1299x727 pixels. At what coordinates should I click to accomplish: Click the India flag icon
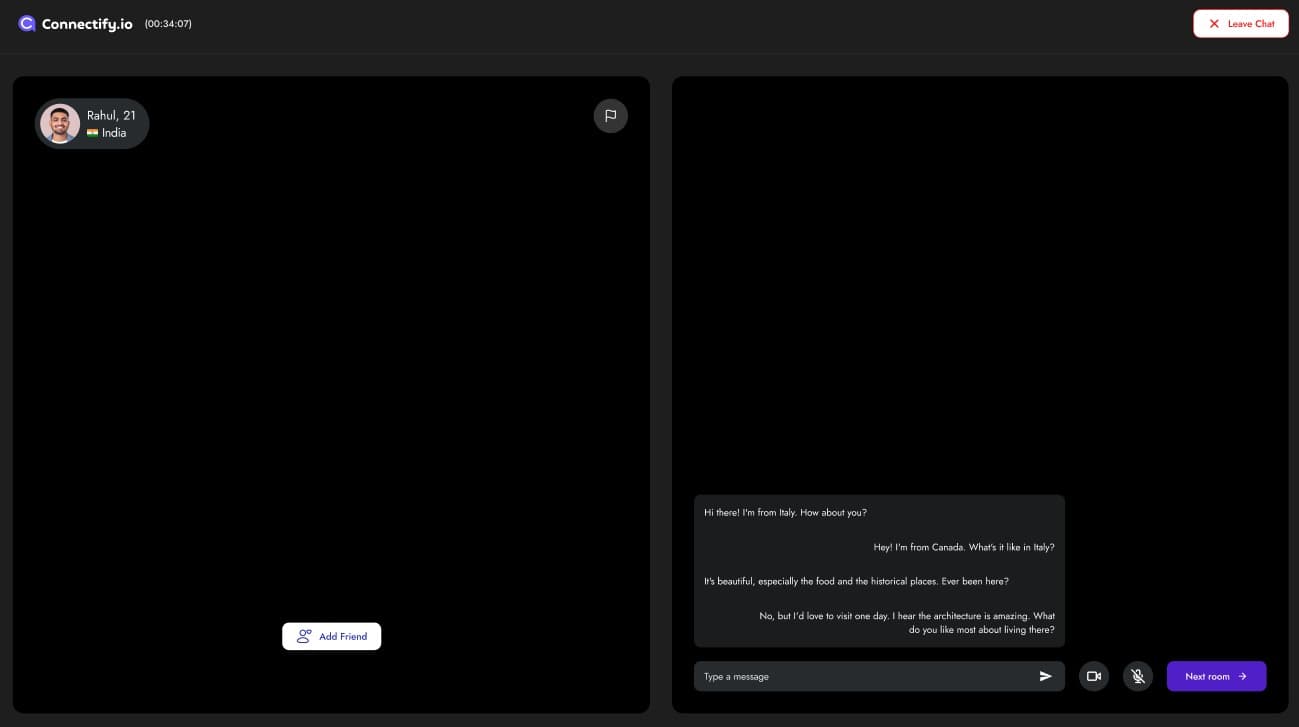[93, 133]
